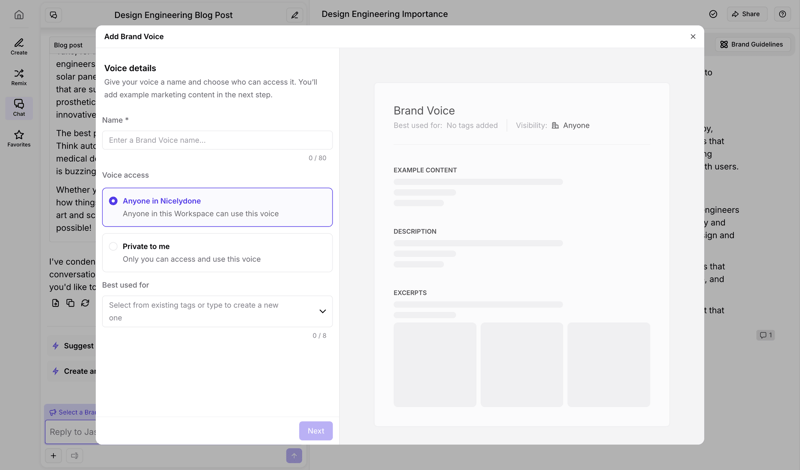The image size is (800, 470).
Task: Select Private to me radio option
Action: (x=217, y=253)
